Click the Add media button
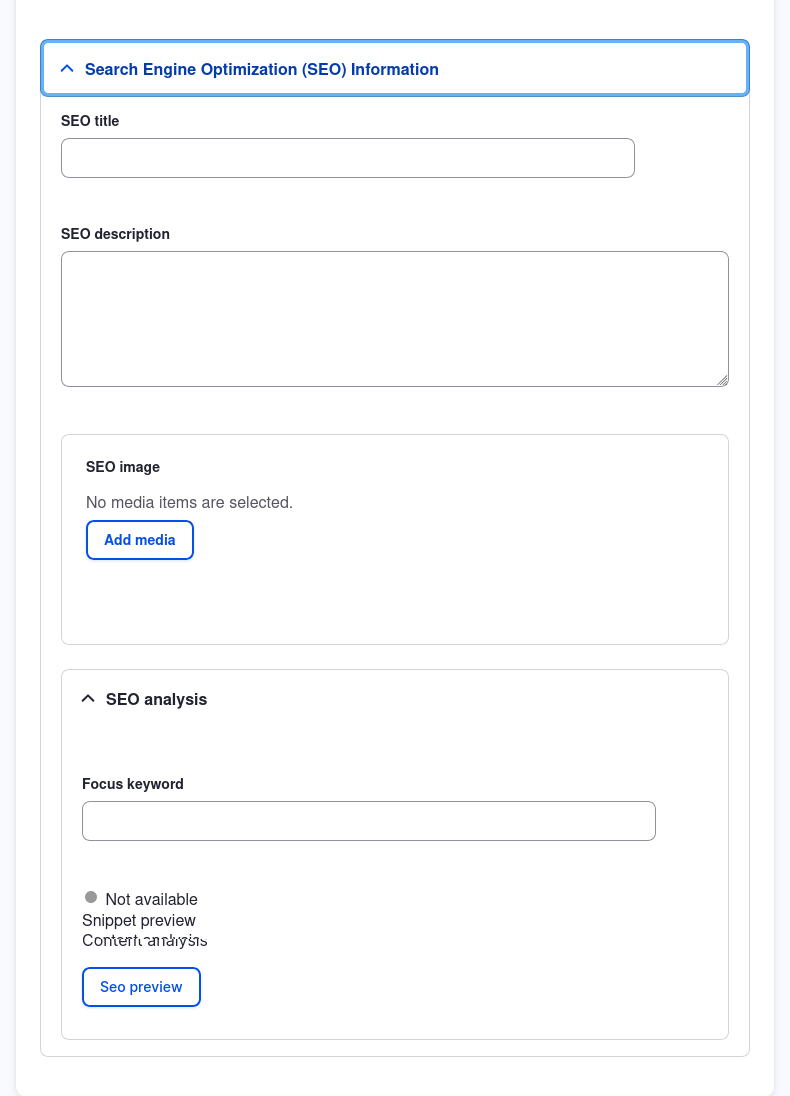The height and width of the screenshot is (1096, 790). [x=139, y=539]
